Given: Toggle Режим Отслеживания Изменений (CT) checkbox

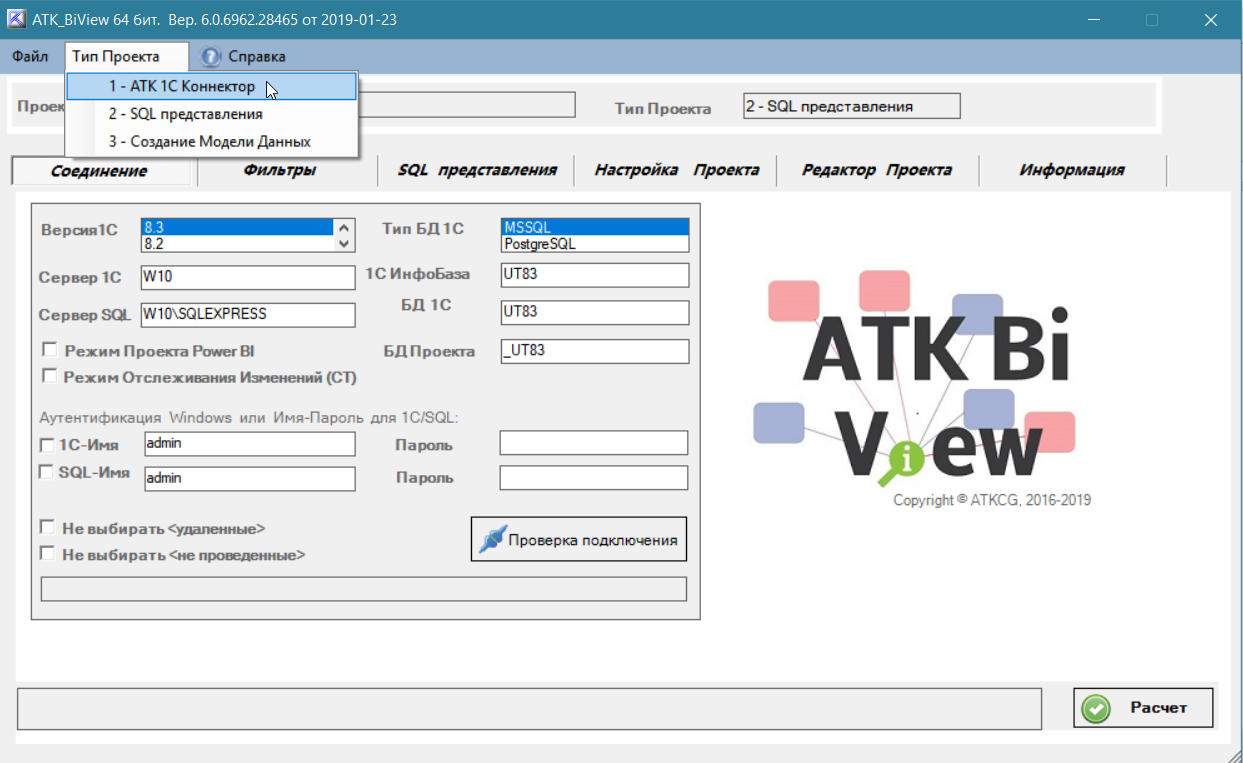Looking at the screenshot, I should pos(49,377).
